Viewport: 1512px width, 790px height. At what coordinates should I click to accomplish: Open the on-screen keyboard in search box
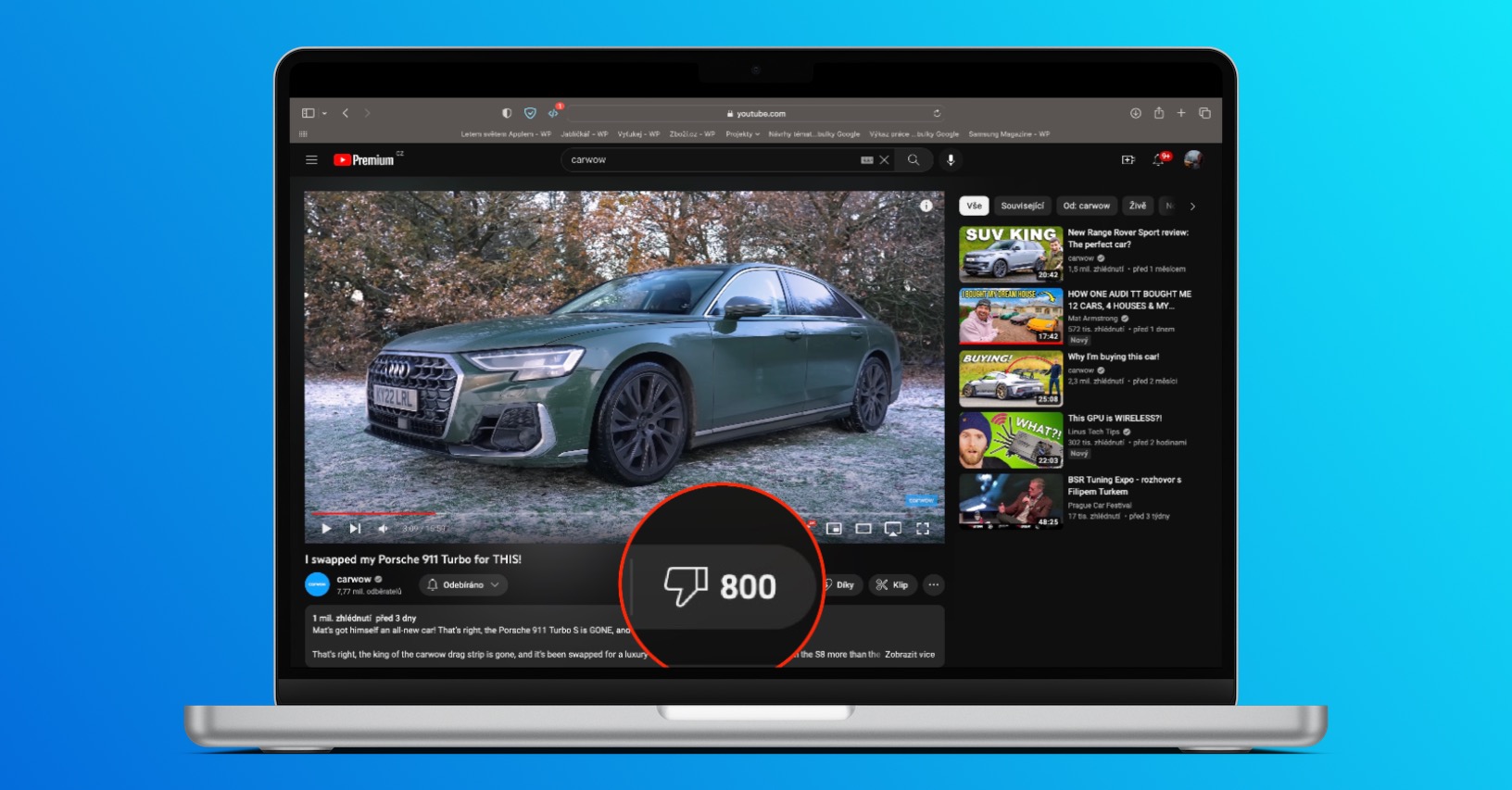click(x=867, y=160)
